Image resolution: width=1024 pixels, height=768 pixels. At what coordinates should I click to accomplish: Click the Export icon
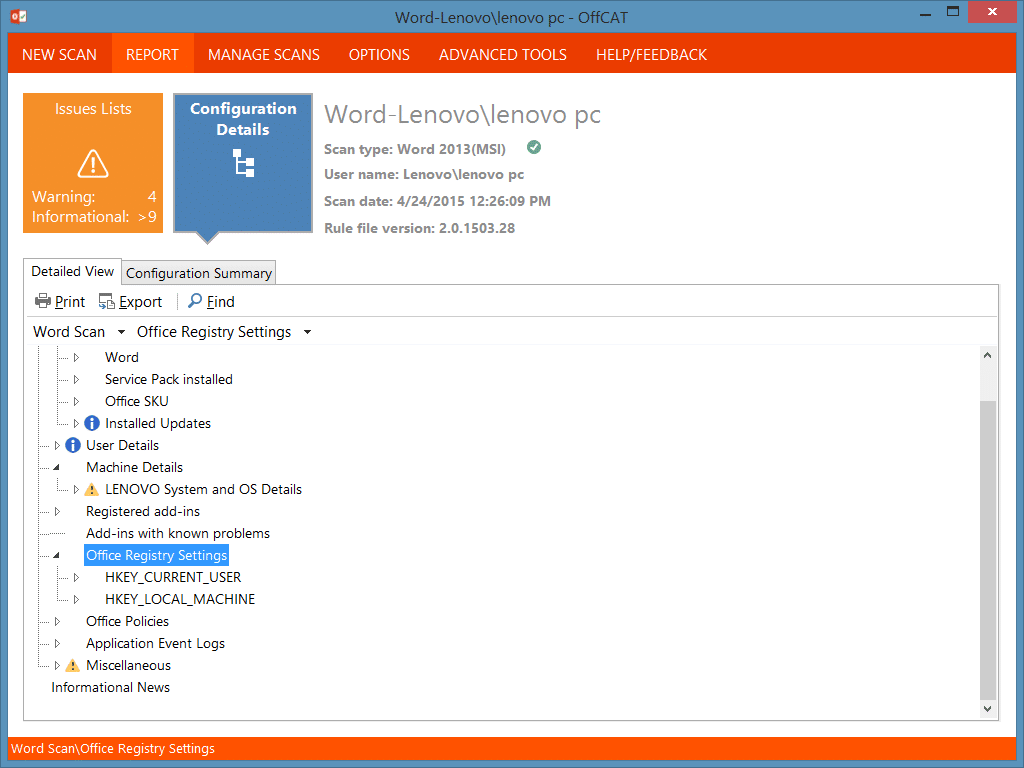coord(106,300)
